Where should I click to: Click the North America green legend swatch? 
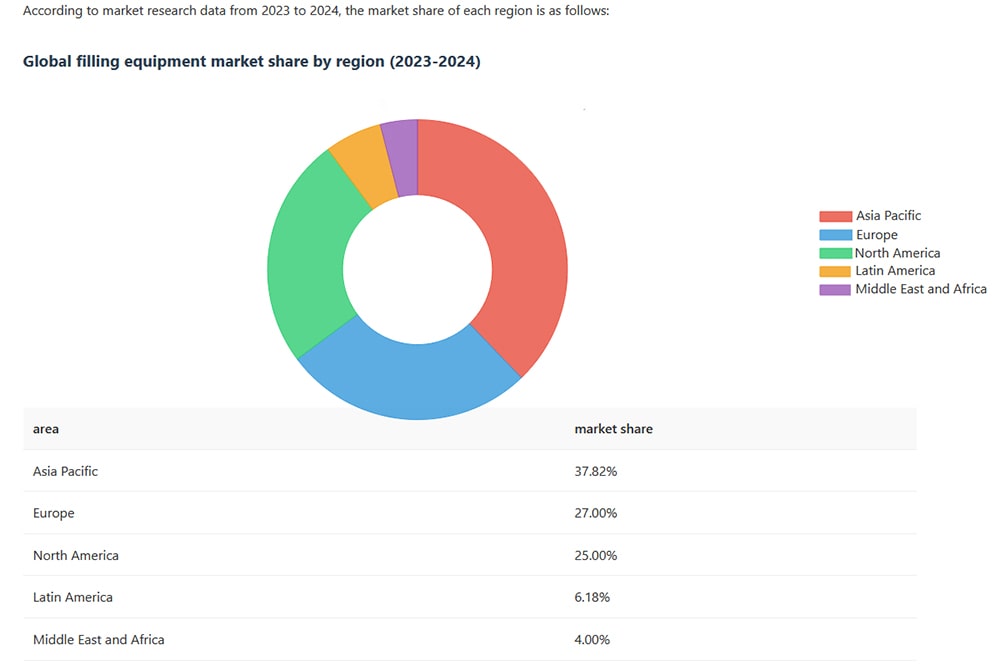click(x=835, y=253)
